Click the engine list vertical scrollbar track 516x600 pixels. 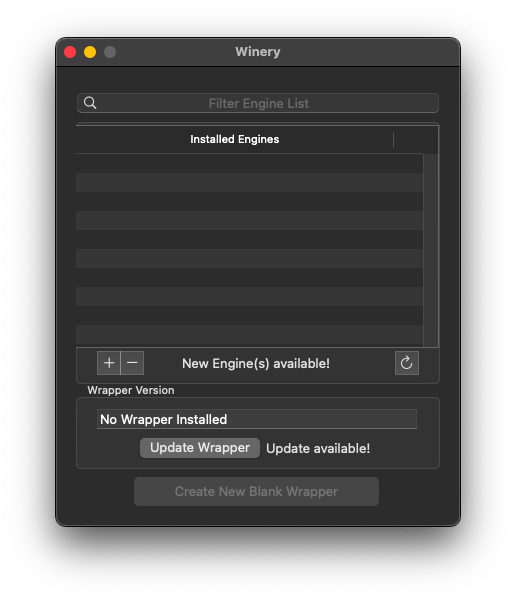[x=431, y=250]
